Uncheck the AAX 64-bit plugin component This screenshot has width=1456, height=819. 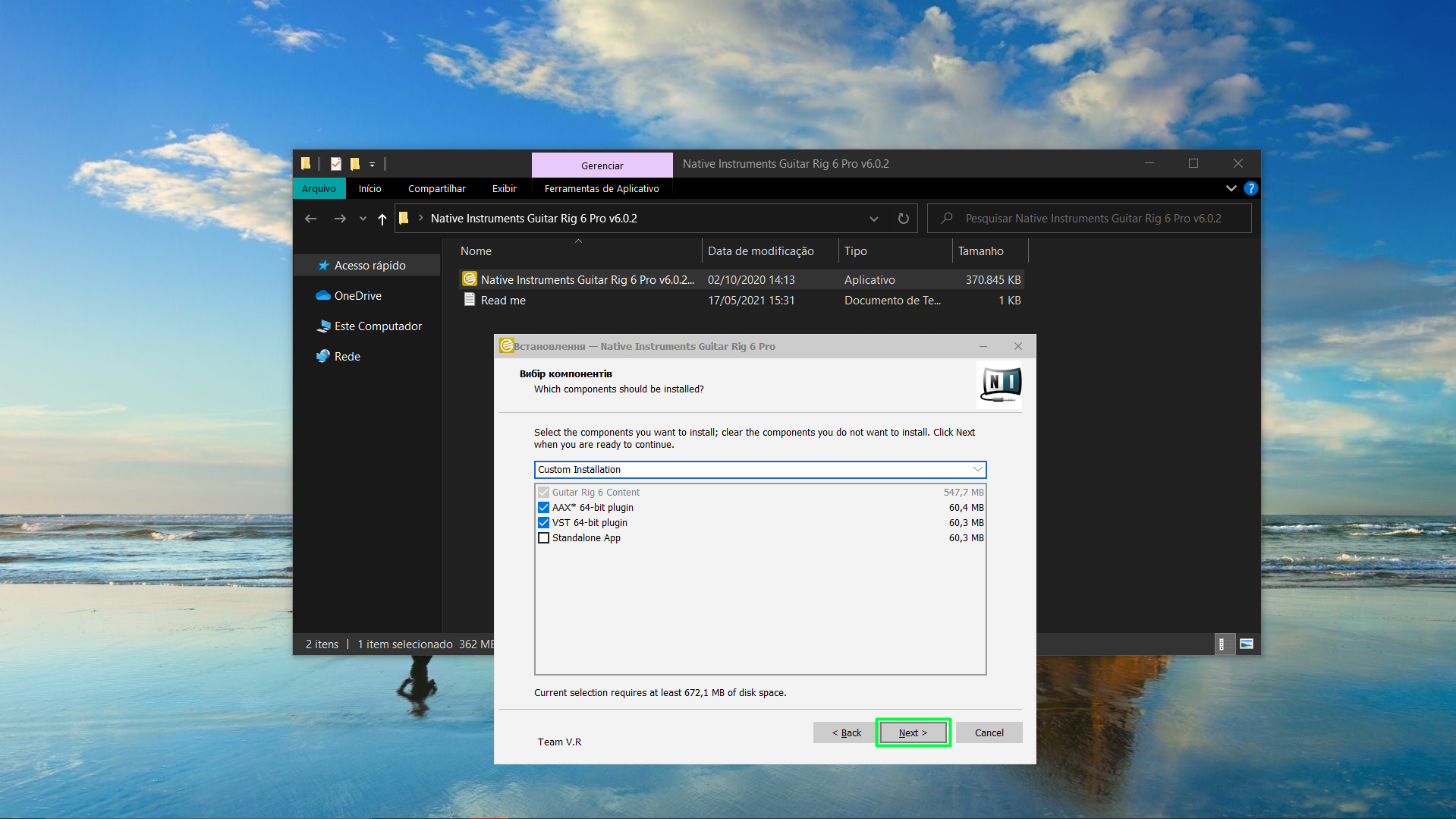543,508
